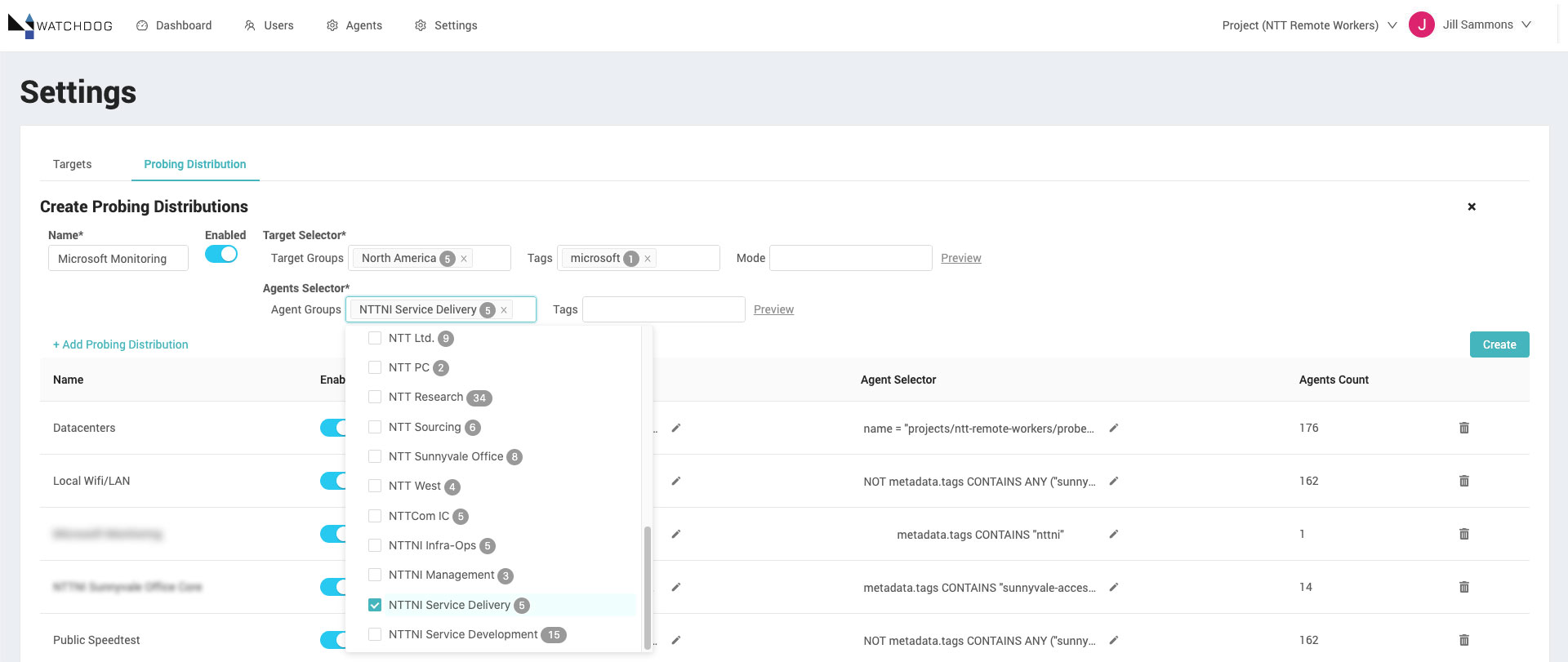Click the Datacenters row name

tap(84, 428)
